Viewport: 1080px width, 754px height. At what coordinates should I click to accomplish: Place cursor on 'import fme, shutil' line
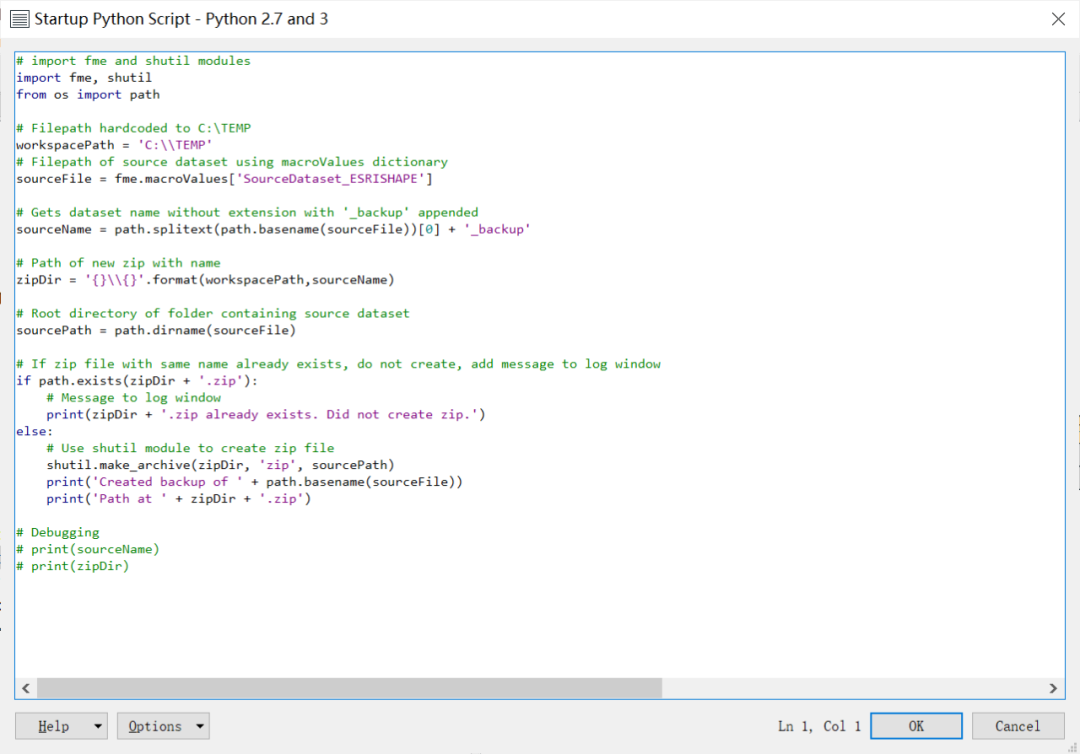(x=84, y=78)
